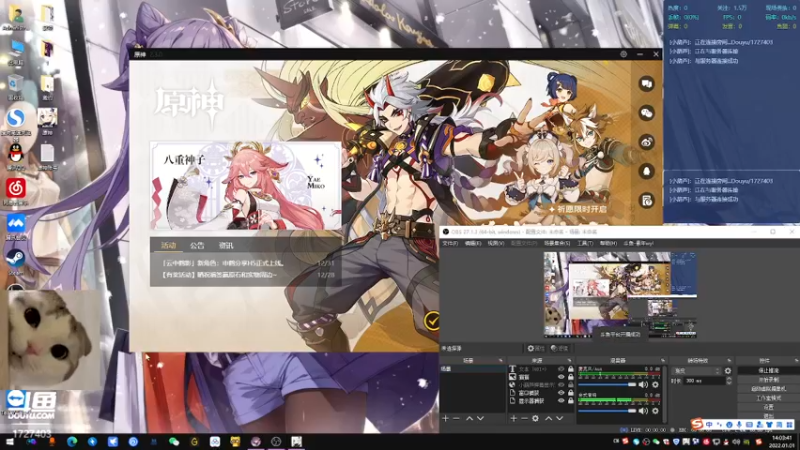Image resolution: width=800 pixels, height=450 pixels.
Task: Toggle the eye on the second, image source row
Action: 561,377
